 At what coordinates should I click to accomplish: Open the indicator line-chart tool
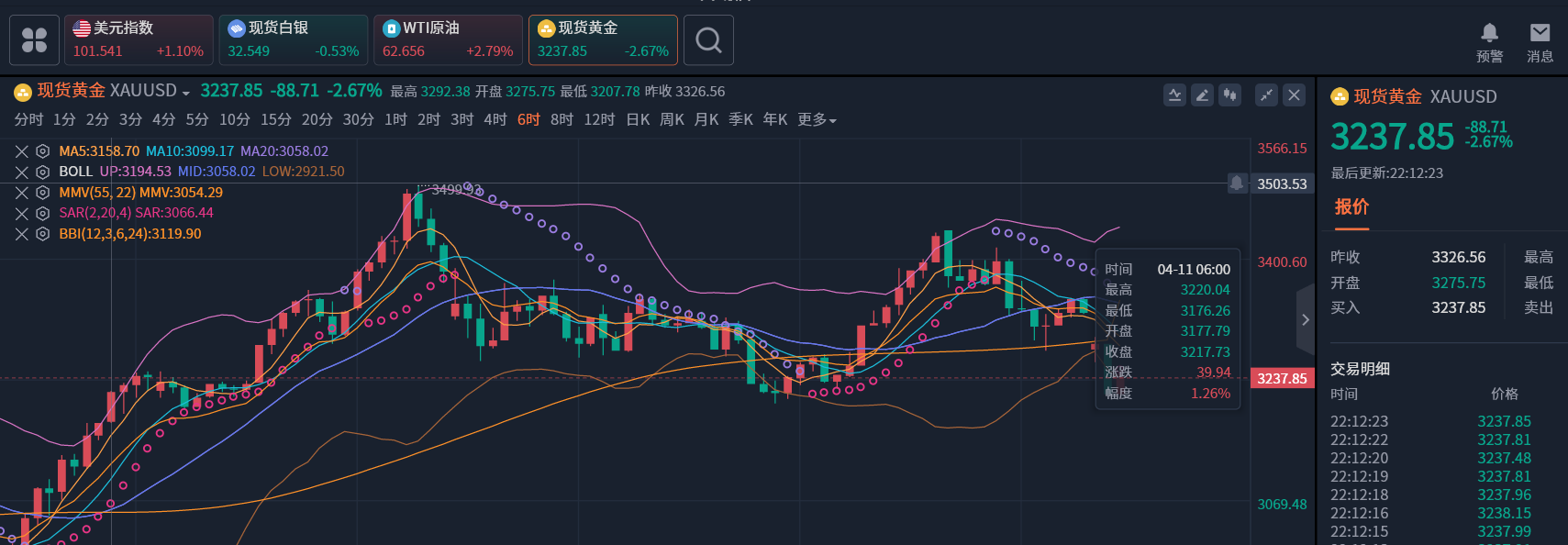tap(1174, 95)
